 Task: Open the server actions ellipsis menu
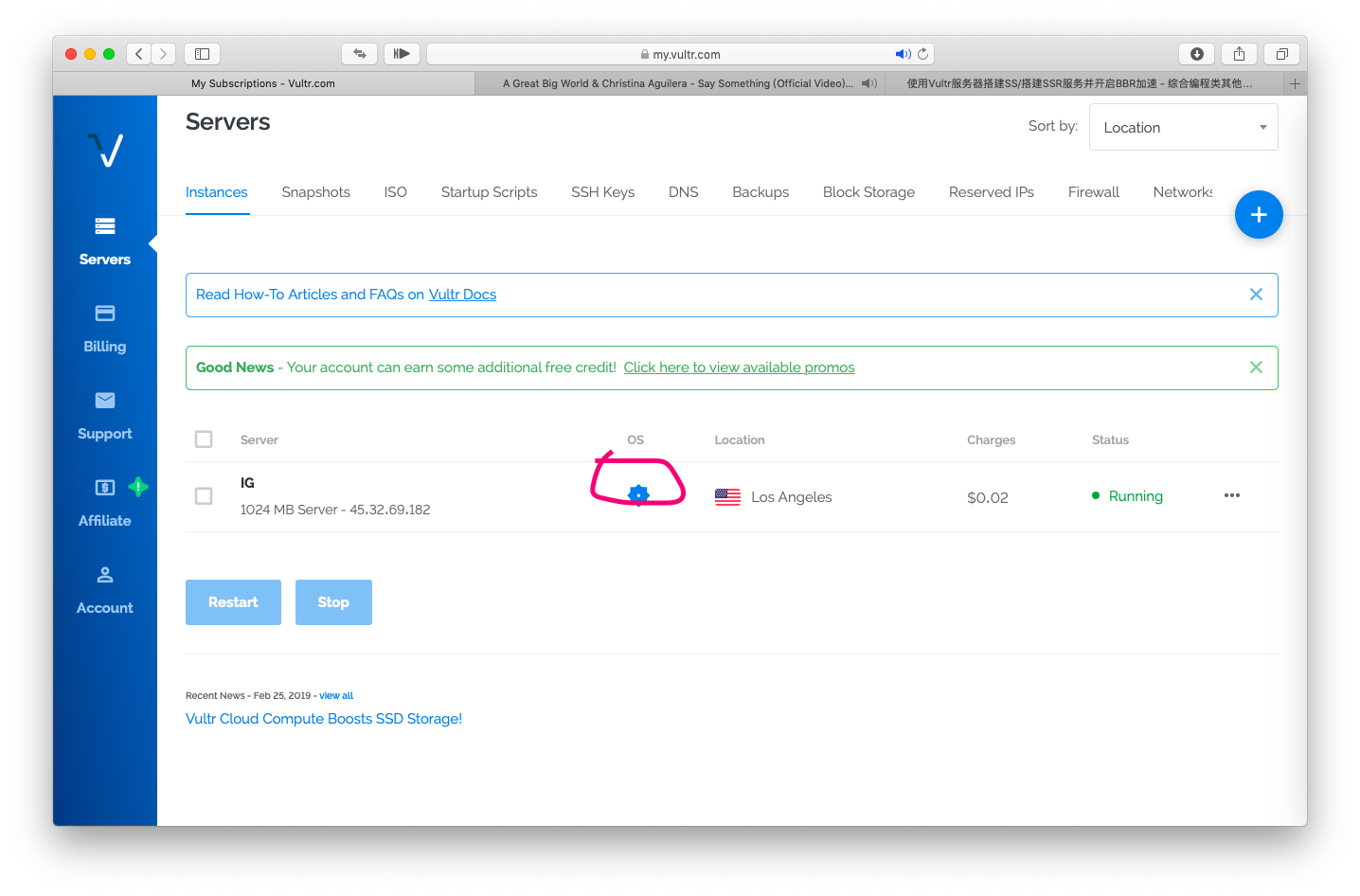coord(1232,495)
